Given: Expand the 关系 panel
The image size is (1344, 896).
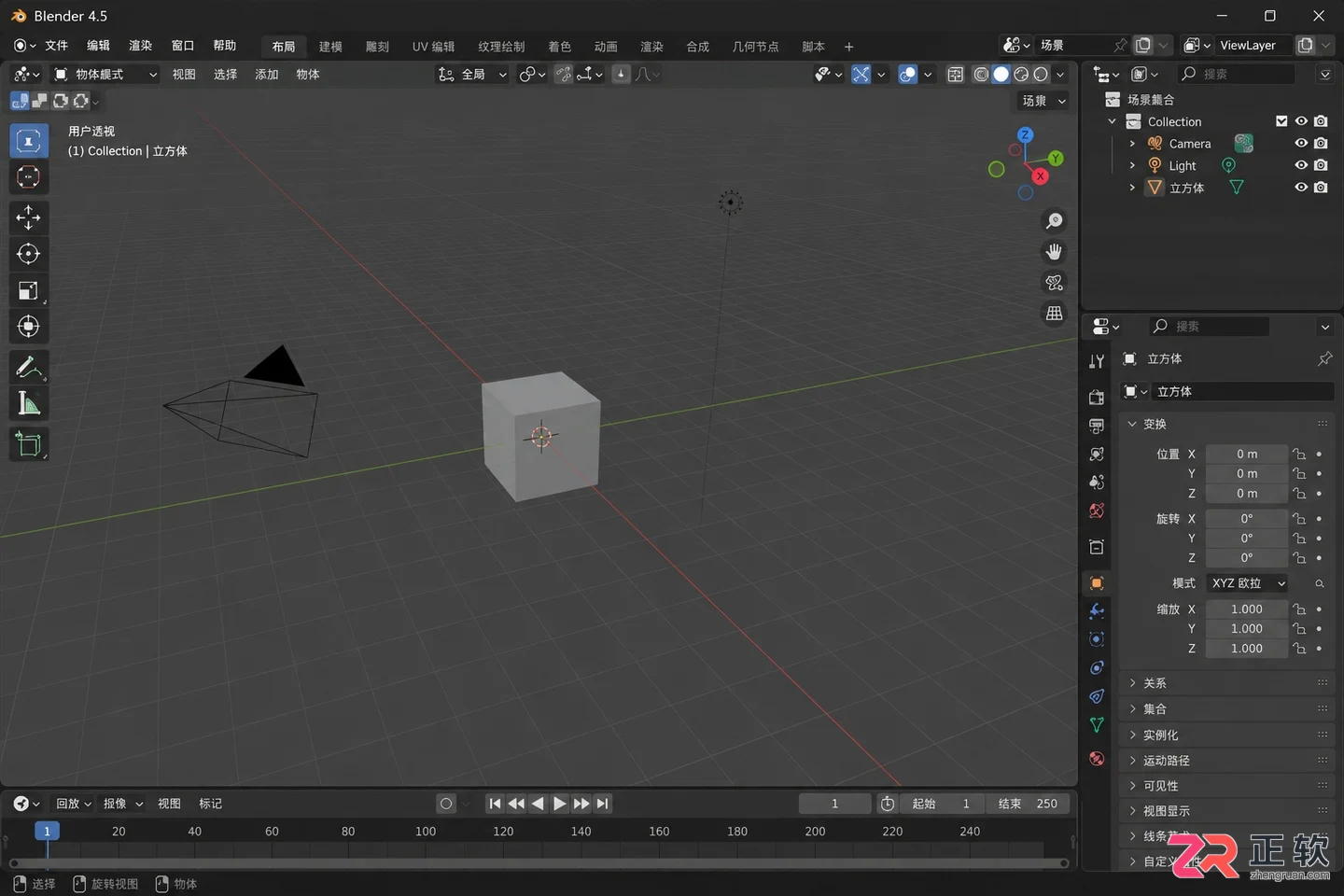Looking at the screenshot, I should (x=1226, y=683).
